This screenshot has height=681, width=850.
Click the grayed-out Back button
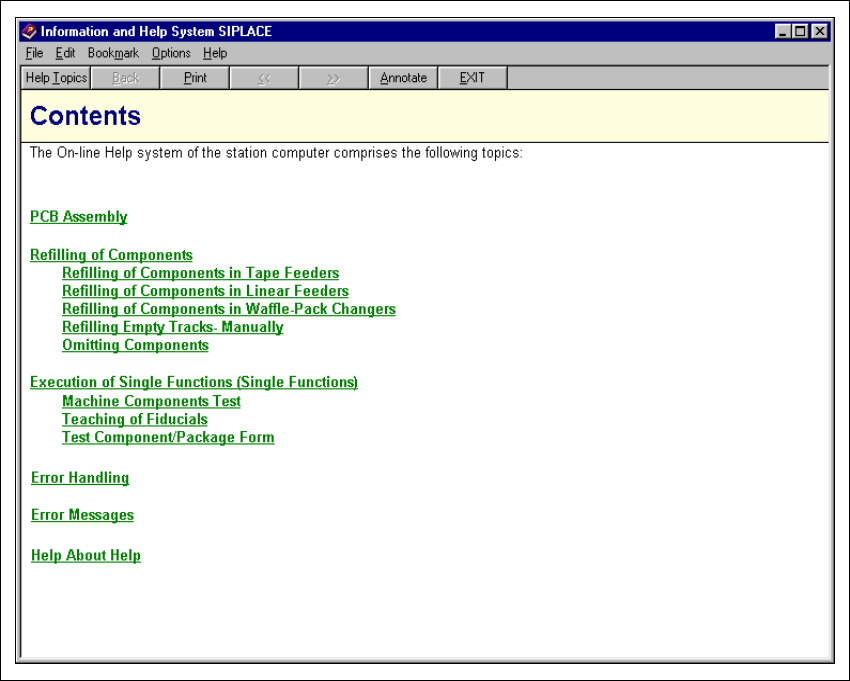126,78
